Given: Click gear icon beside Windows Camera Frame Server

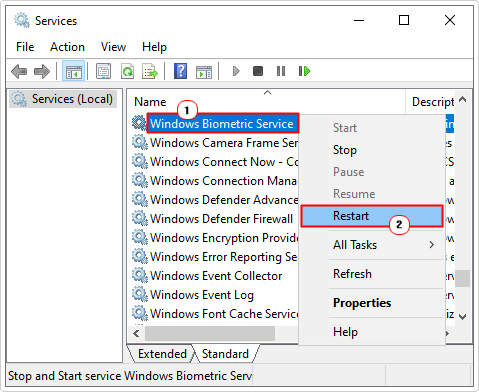Looking at the screenshot, I should (x=140, y=143).
